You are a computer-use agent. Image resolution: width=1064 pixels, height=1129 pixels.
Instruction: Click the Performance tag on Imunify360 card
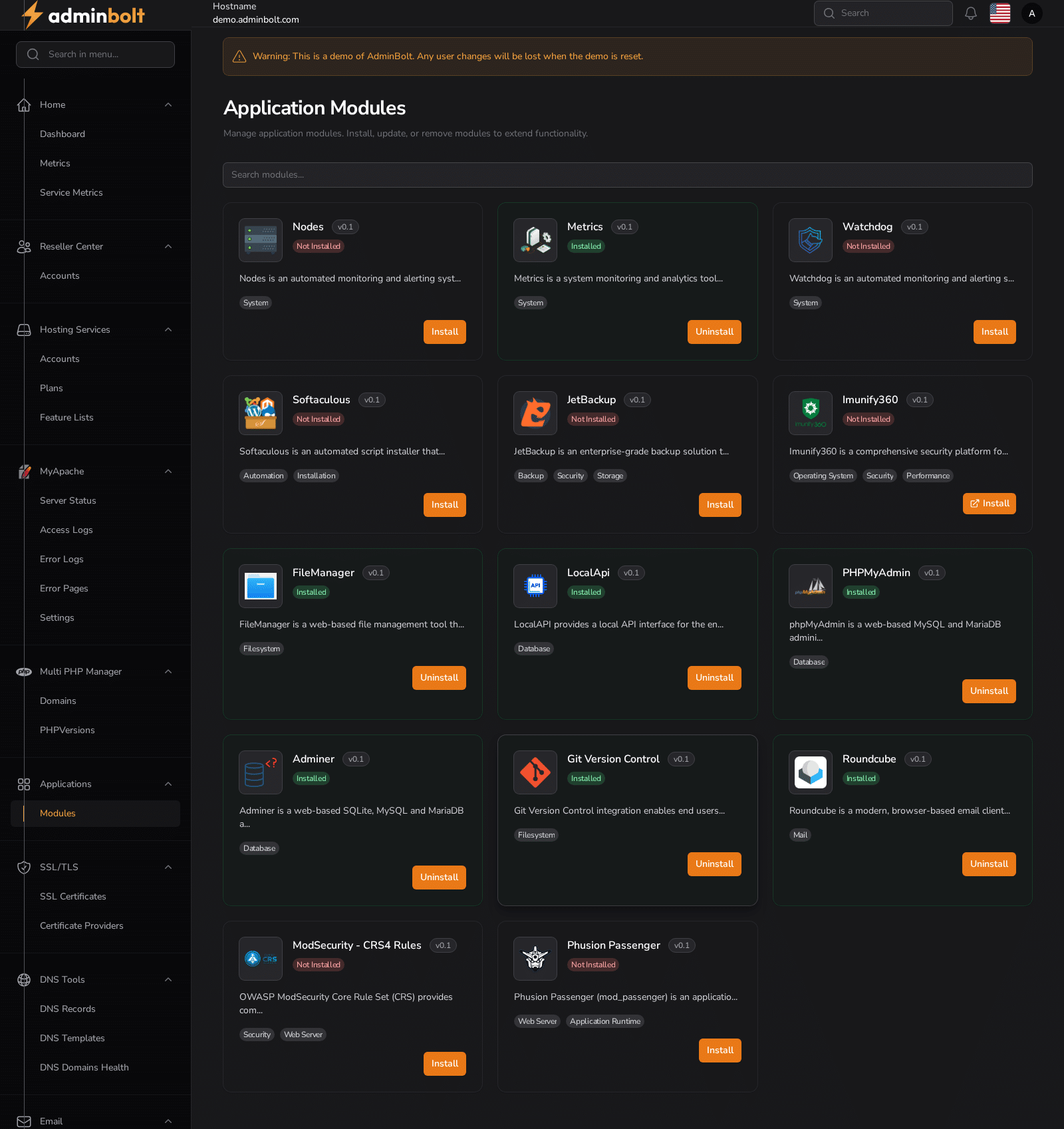click(x=928, y=476)
